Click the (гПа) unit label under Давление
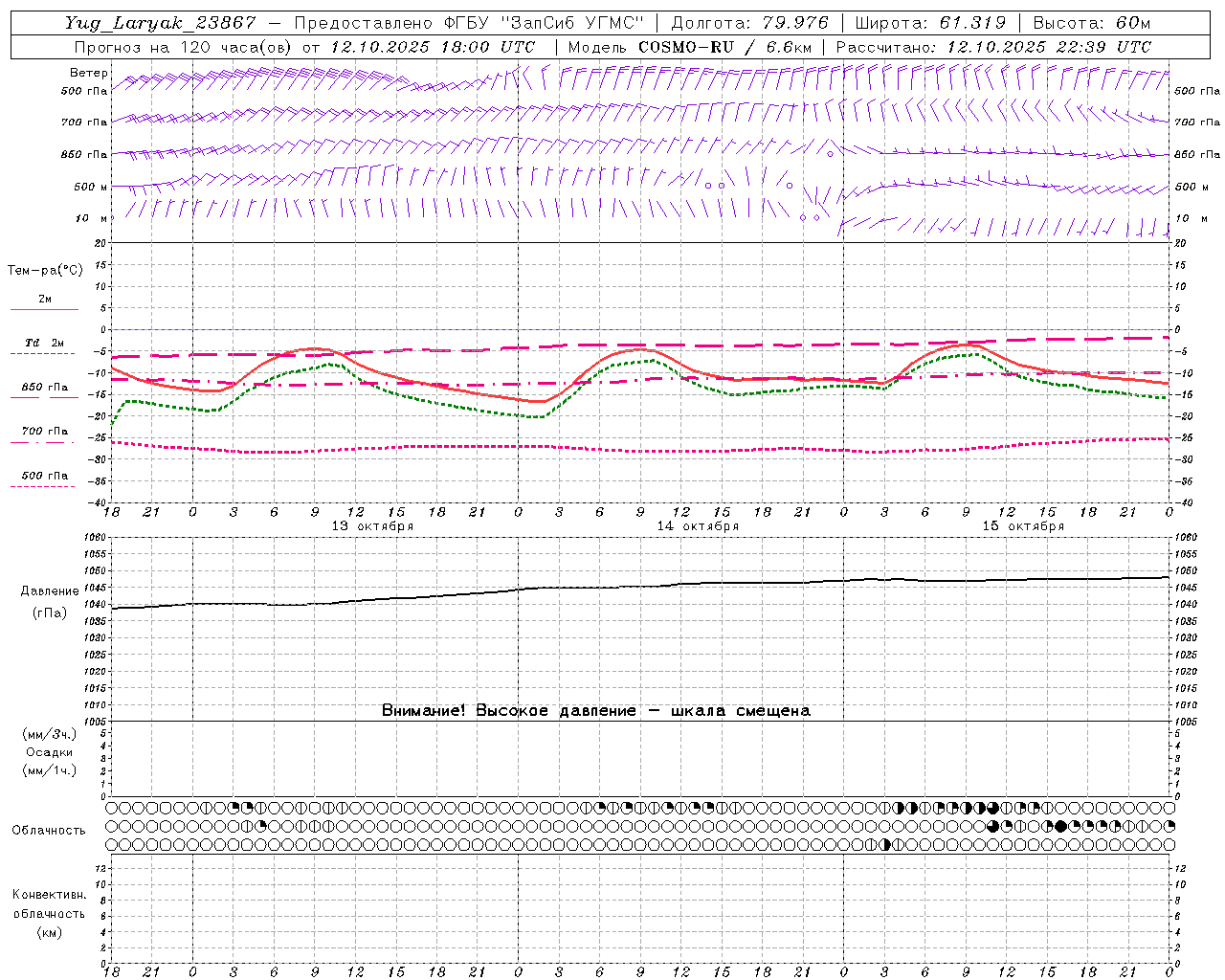Screen dimensions: 1225x980 point(50,612)
